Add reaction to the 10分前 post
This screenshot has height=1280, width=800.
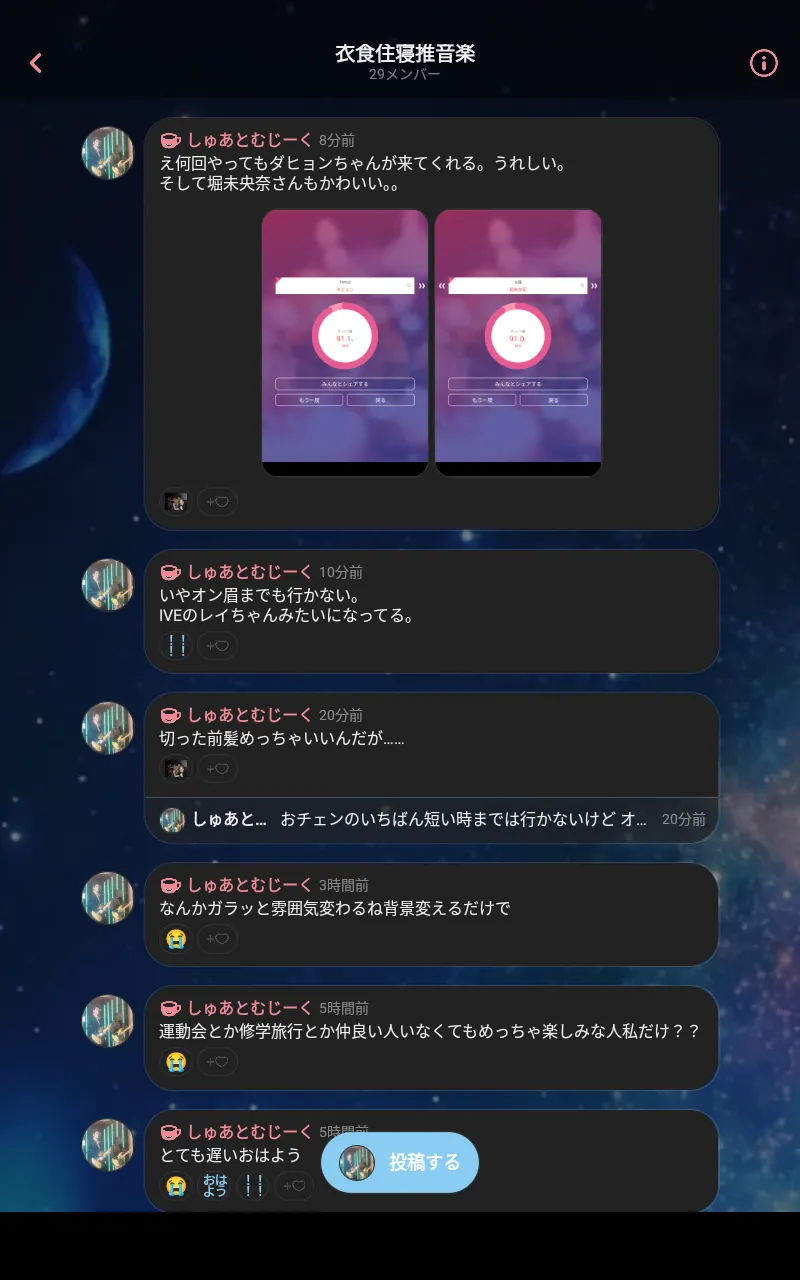217,646
